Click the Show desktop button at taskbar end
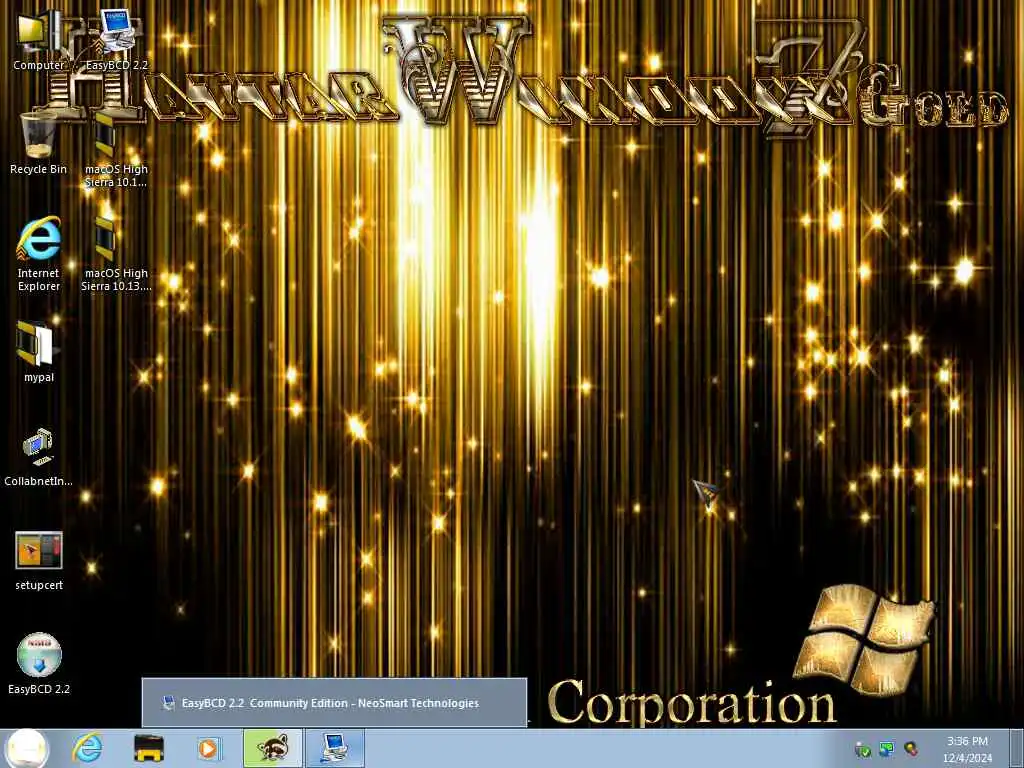This screenshot has height=768, width=1024. 1016,748
